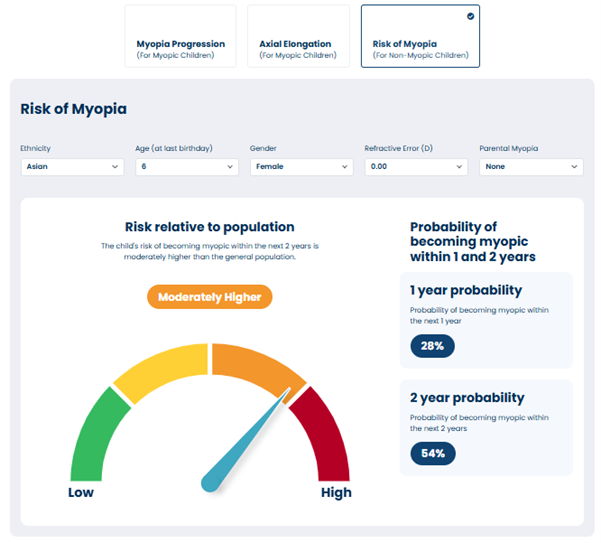Viewport: 601px width, 543px height.
Task: Click the 28% one-year probability badge
Action: [x=432, y=346]
